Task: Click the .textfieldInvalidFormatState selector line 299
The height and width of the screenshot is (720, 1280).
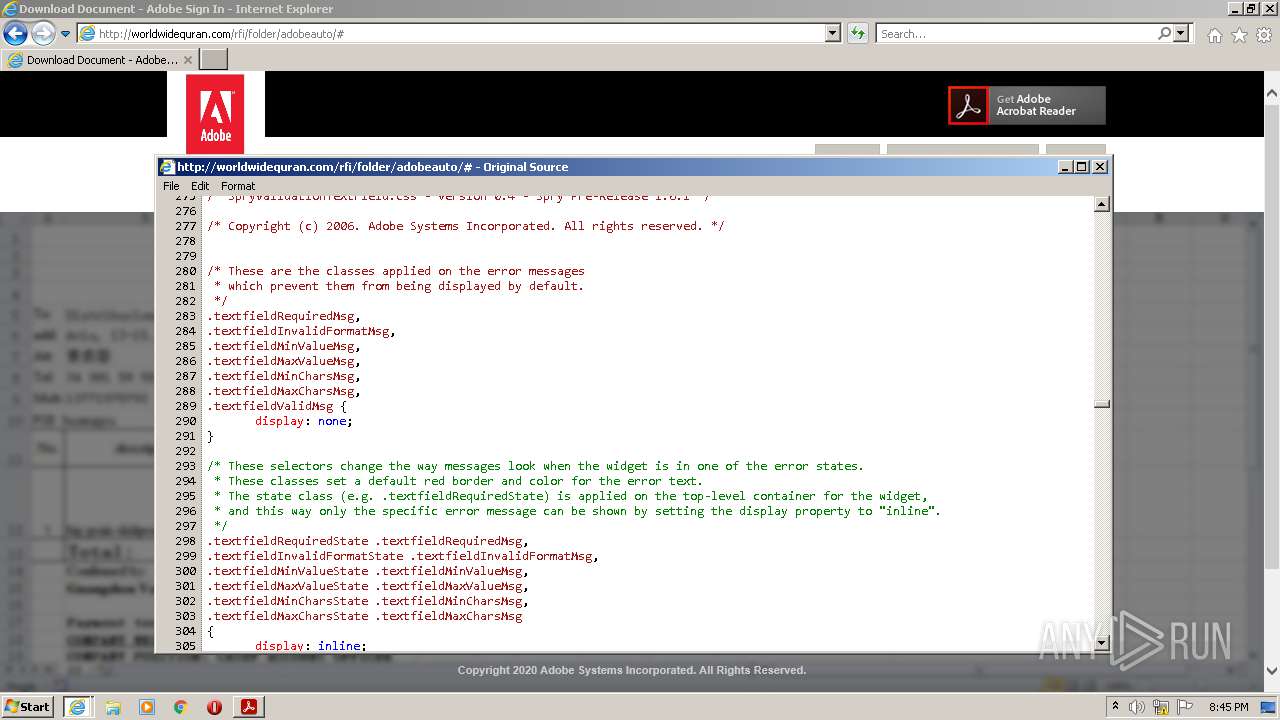Action: coord(403,556)
